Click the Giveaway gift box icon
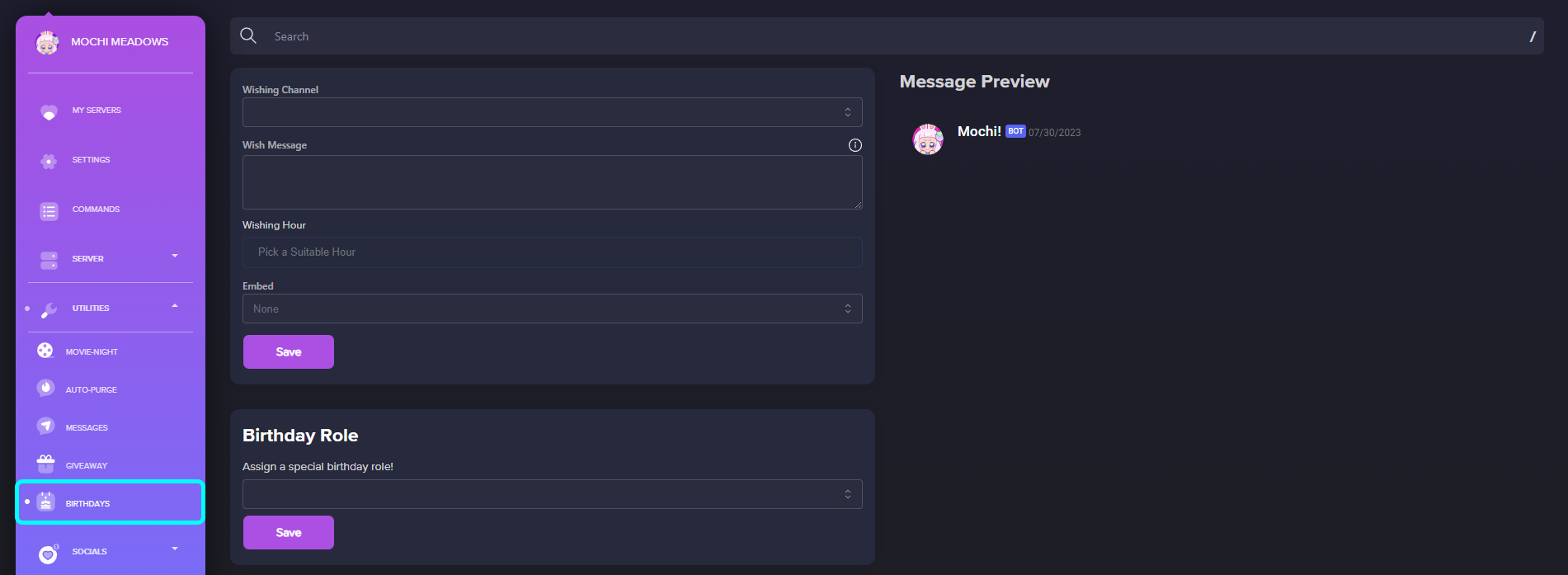This screenshot has height=575, width=1568. [45, 464]
